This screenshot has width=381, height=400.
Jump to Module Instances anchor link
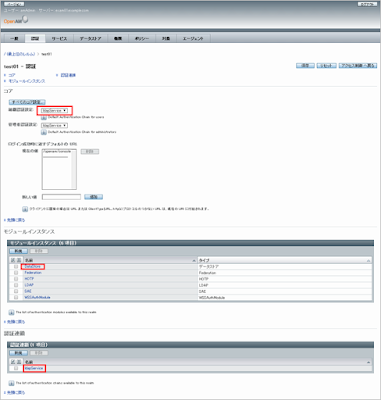point(27,81)
